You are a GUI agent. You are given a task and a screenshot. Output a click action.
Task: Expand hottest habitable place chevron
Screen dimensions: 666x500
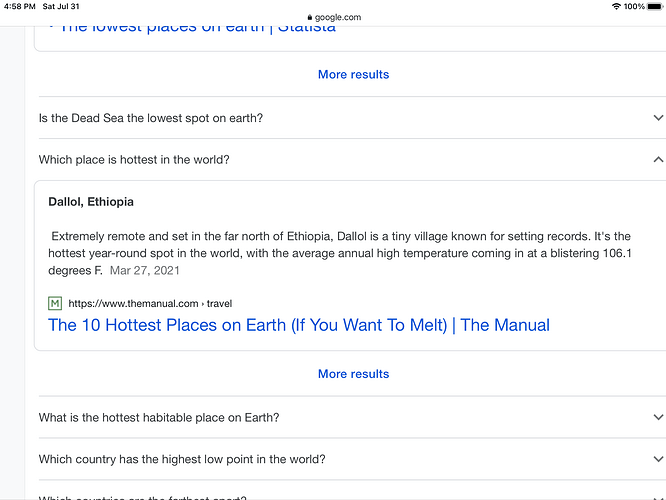pyautogui.click(x=657, y=417)
